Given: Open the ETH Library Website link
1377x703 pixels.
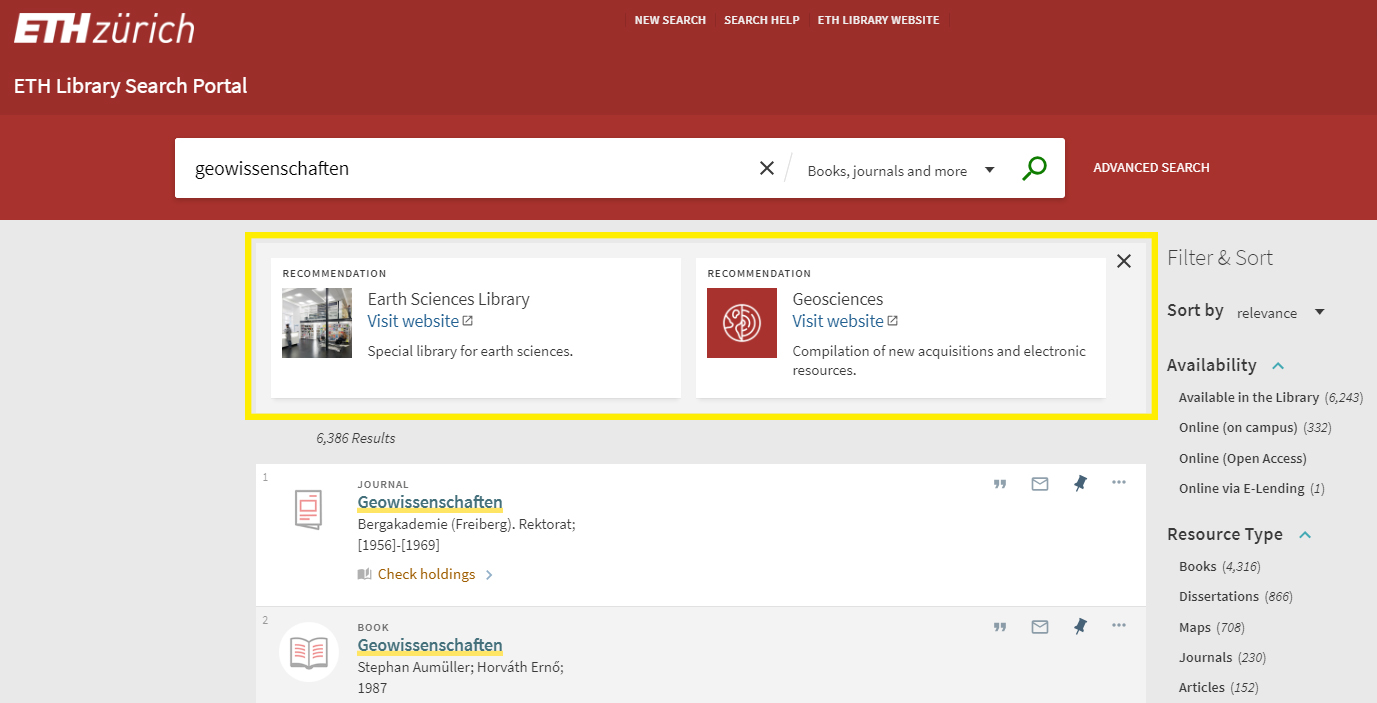Looking at the screenshot, I should click(878, 20).
